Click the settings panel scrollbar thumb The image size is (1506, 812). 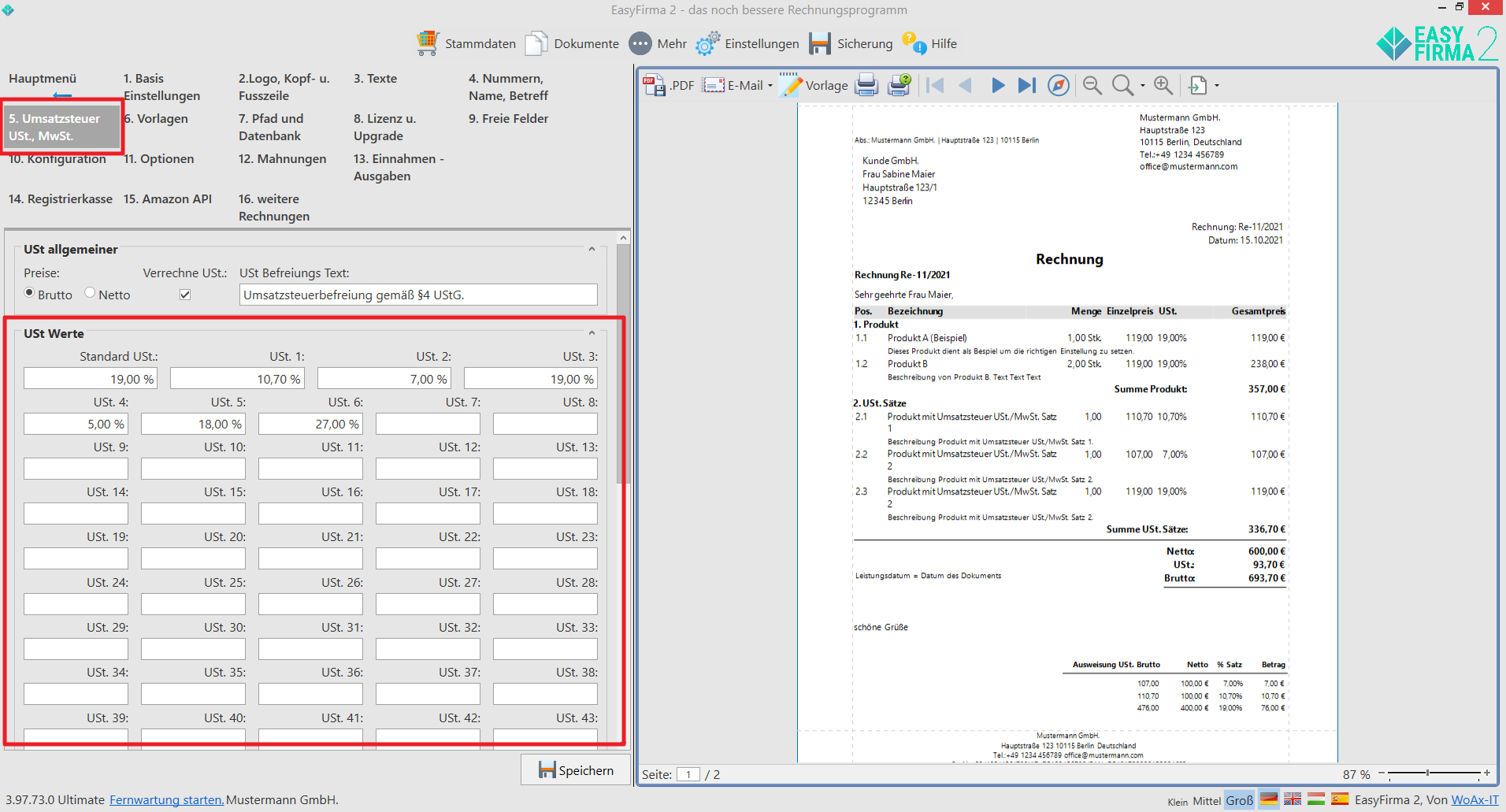(622, 364)
